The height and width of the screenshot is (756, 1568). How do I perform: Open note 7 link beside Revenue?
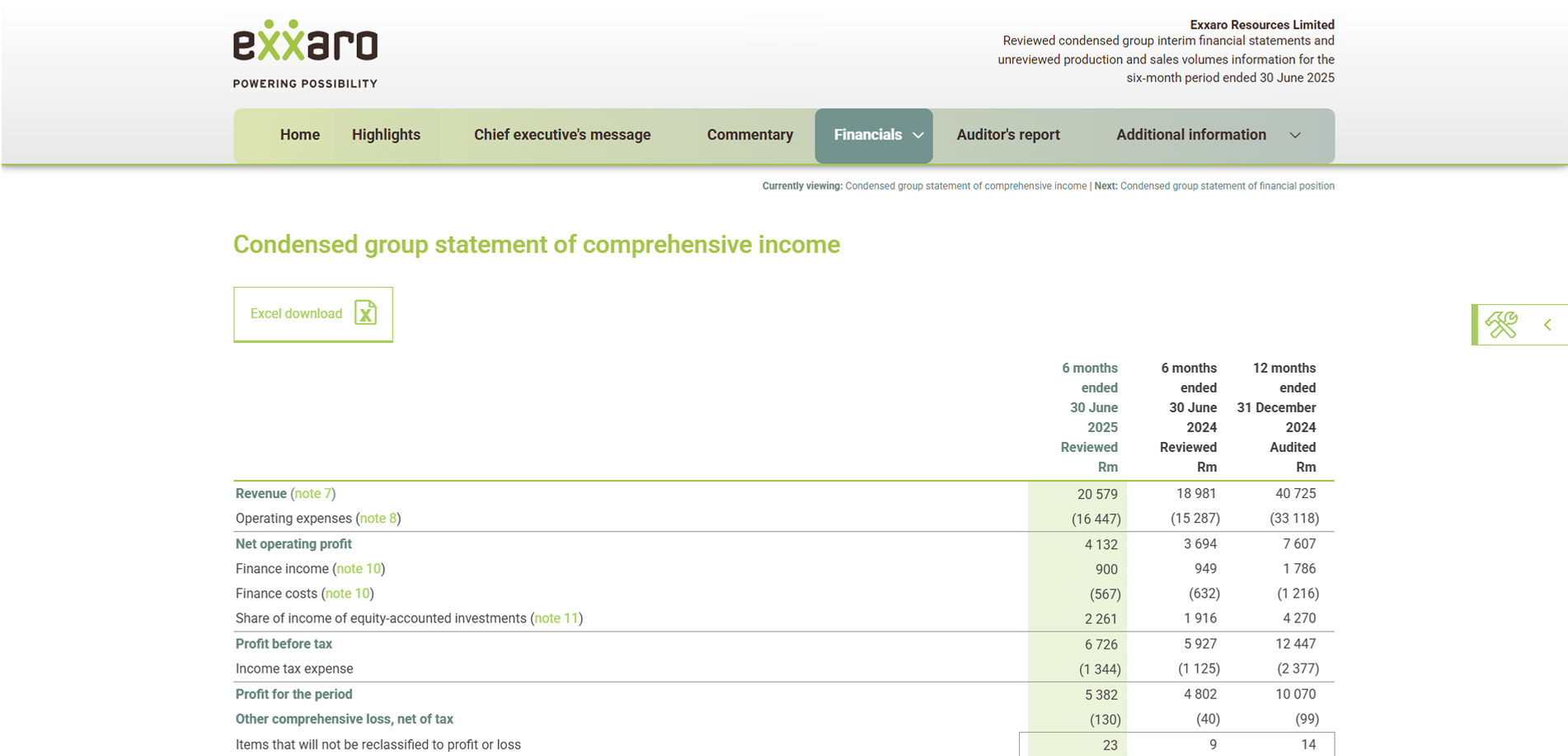[x=313, y=494]
